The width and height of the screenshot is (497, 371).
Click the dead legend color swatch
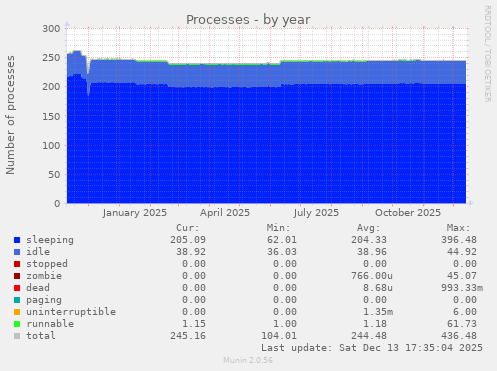(17, 288)
